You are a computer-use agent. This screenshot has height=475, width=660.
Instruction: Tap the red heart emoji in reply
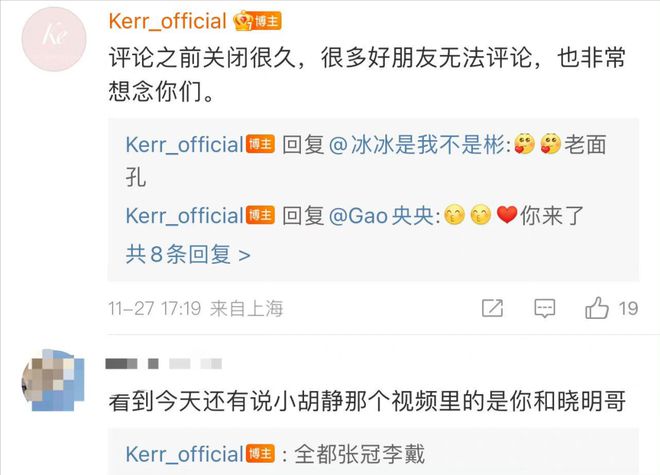(507, 215)
